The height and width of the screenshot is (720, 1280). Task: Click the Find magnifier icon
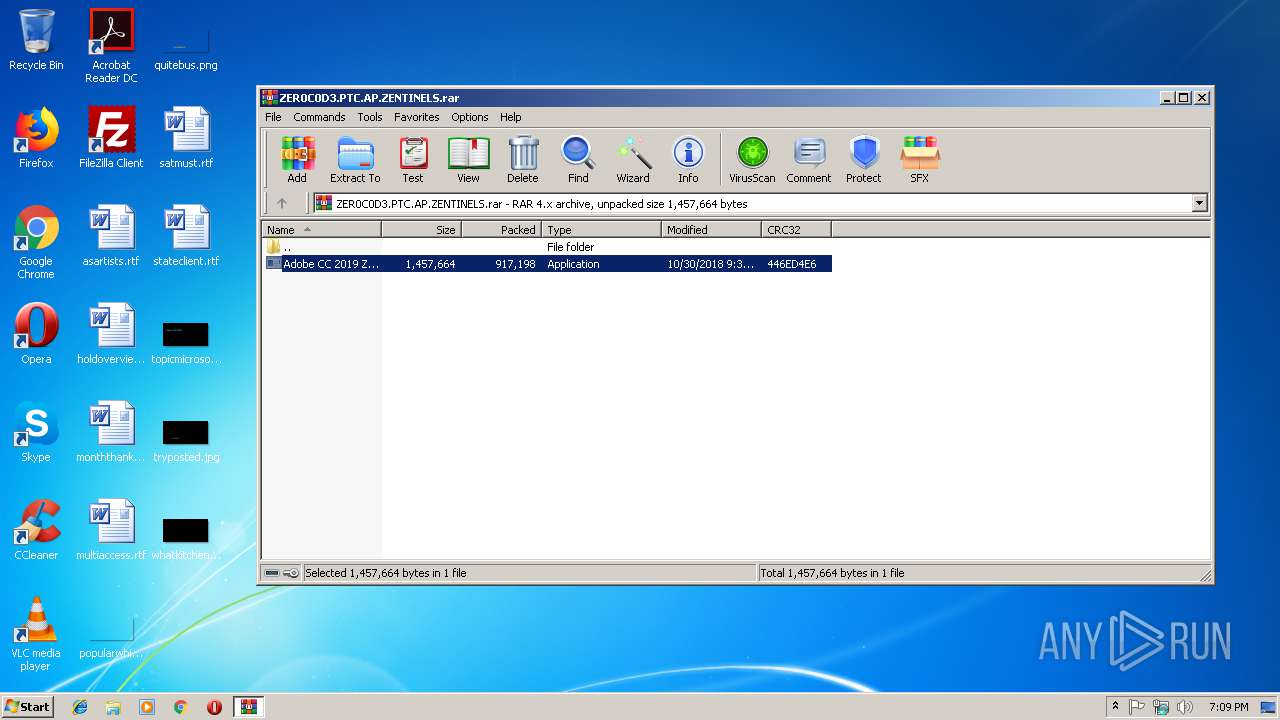click(578, 160)
